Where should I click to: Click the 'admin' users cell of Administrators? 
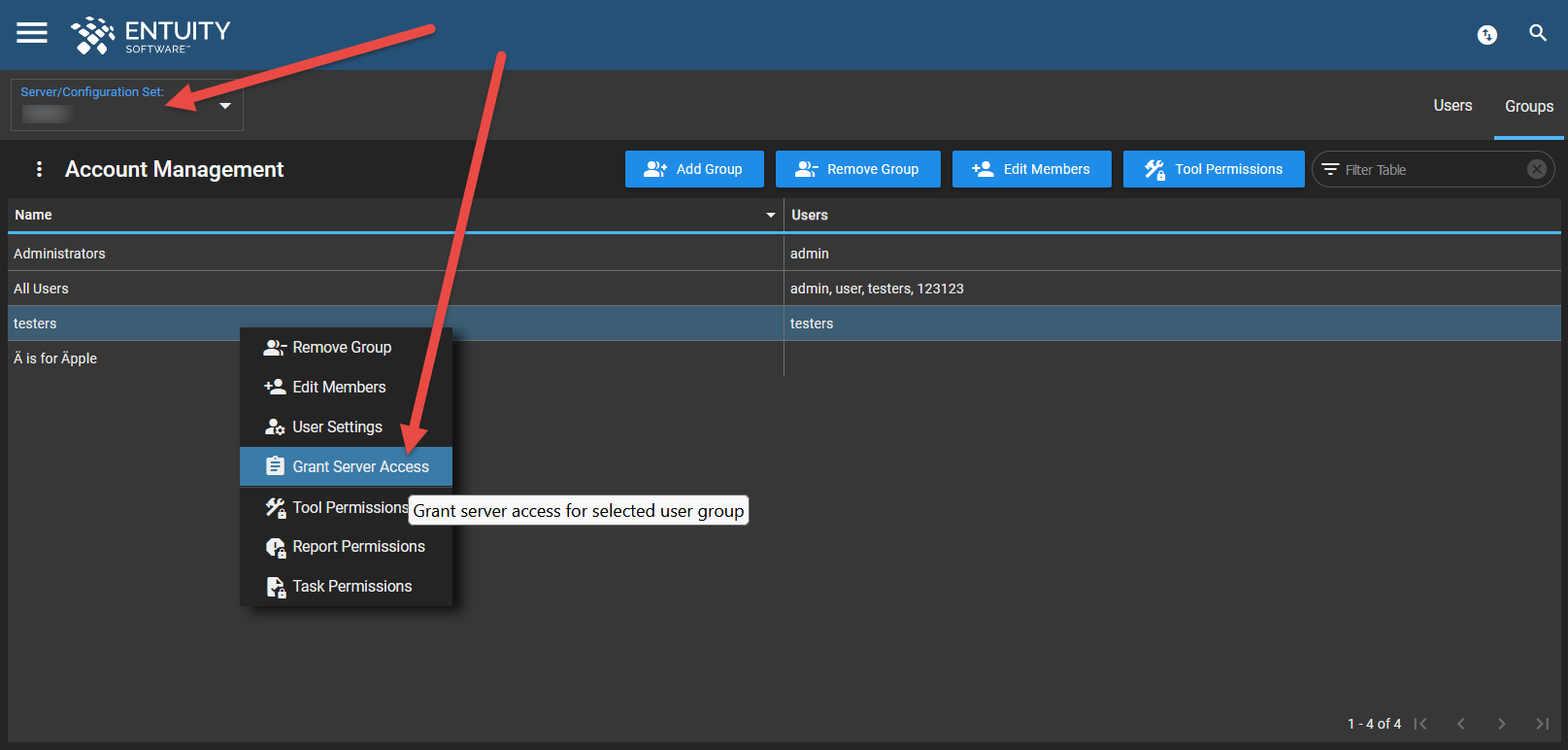[1173, 254]
